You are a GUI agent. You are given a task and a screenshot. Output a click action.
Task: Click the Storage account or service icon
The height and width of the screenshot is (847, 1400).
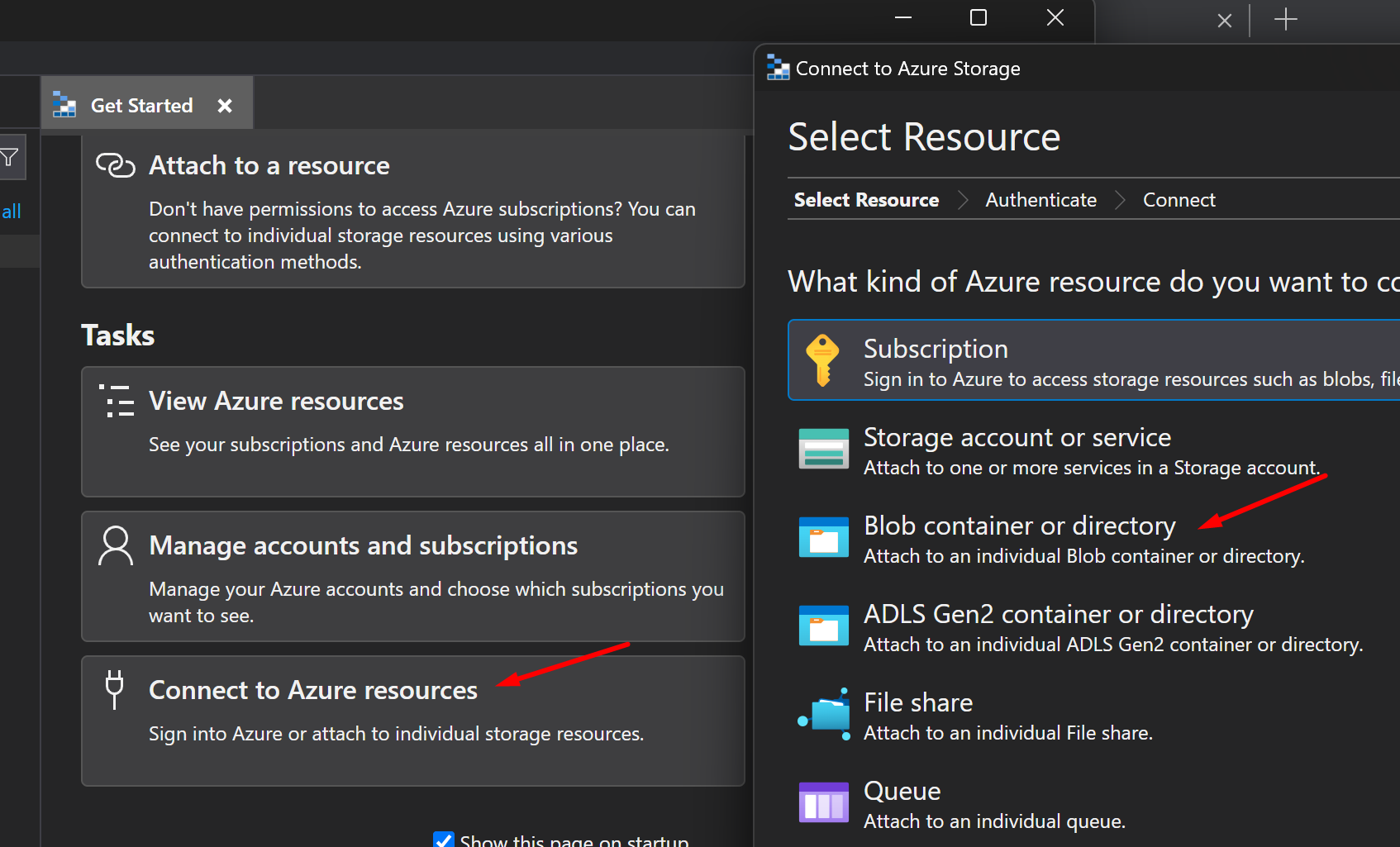point(823,449)
